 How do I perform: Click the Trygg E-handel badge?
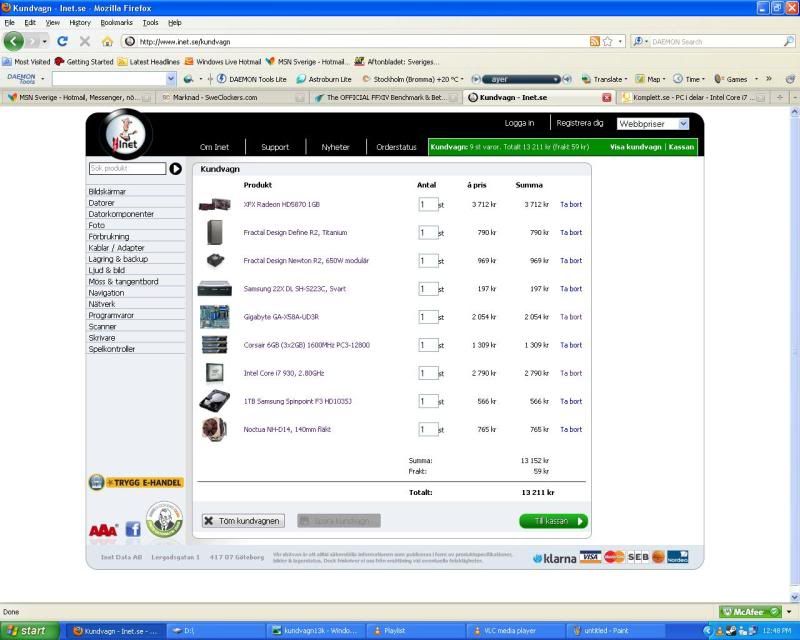(x=136, y=482)
